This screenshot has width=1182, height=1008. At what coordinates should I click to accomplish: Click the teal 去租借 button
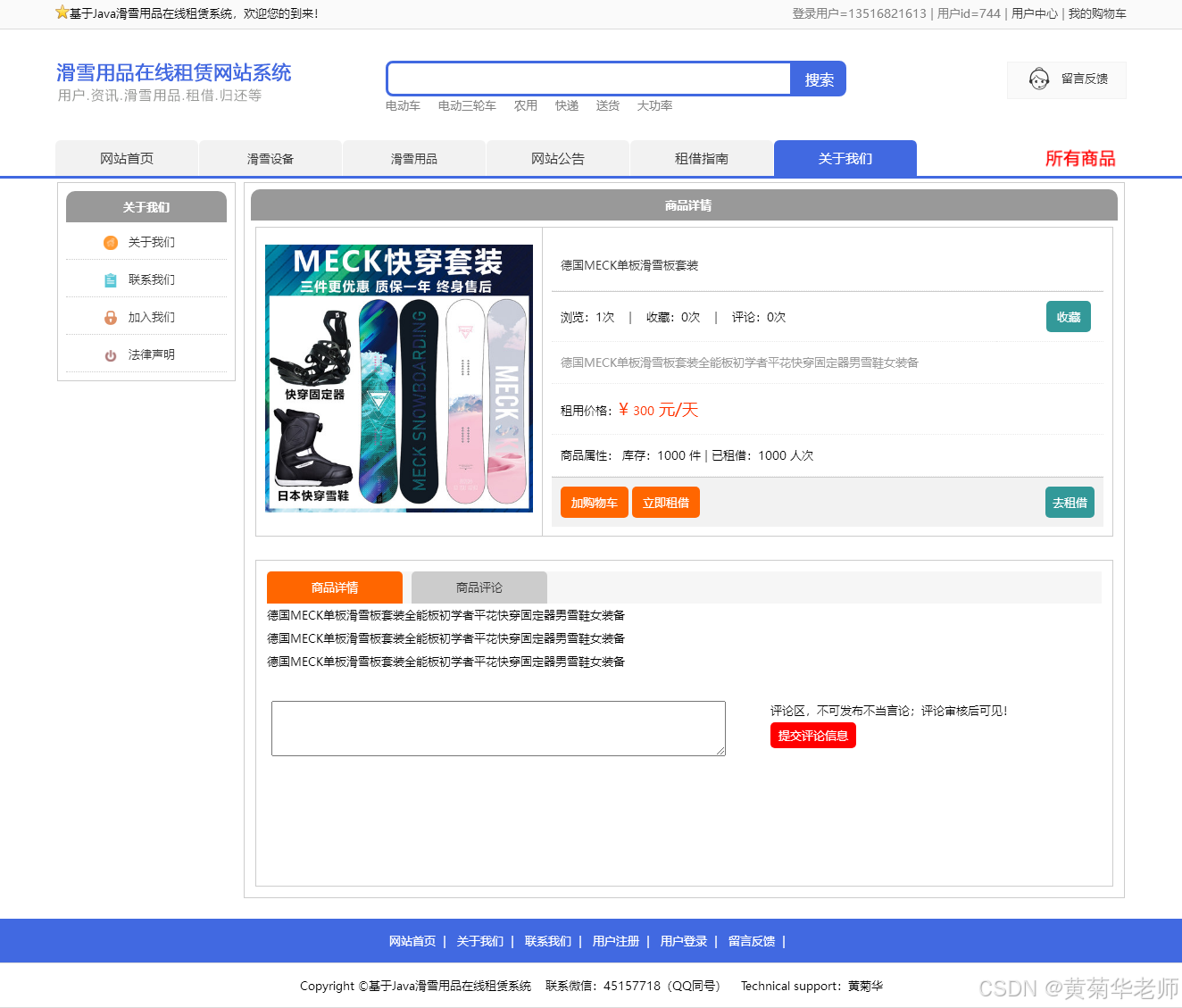coord(1070,503)
